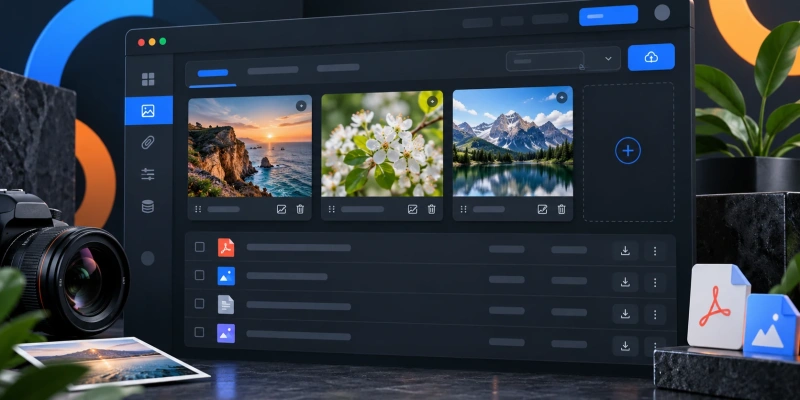Switch to the third tab
The height and width of the screenshot is (400, 800).
pos(338,67)
